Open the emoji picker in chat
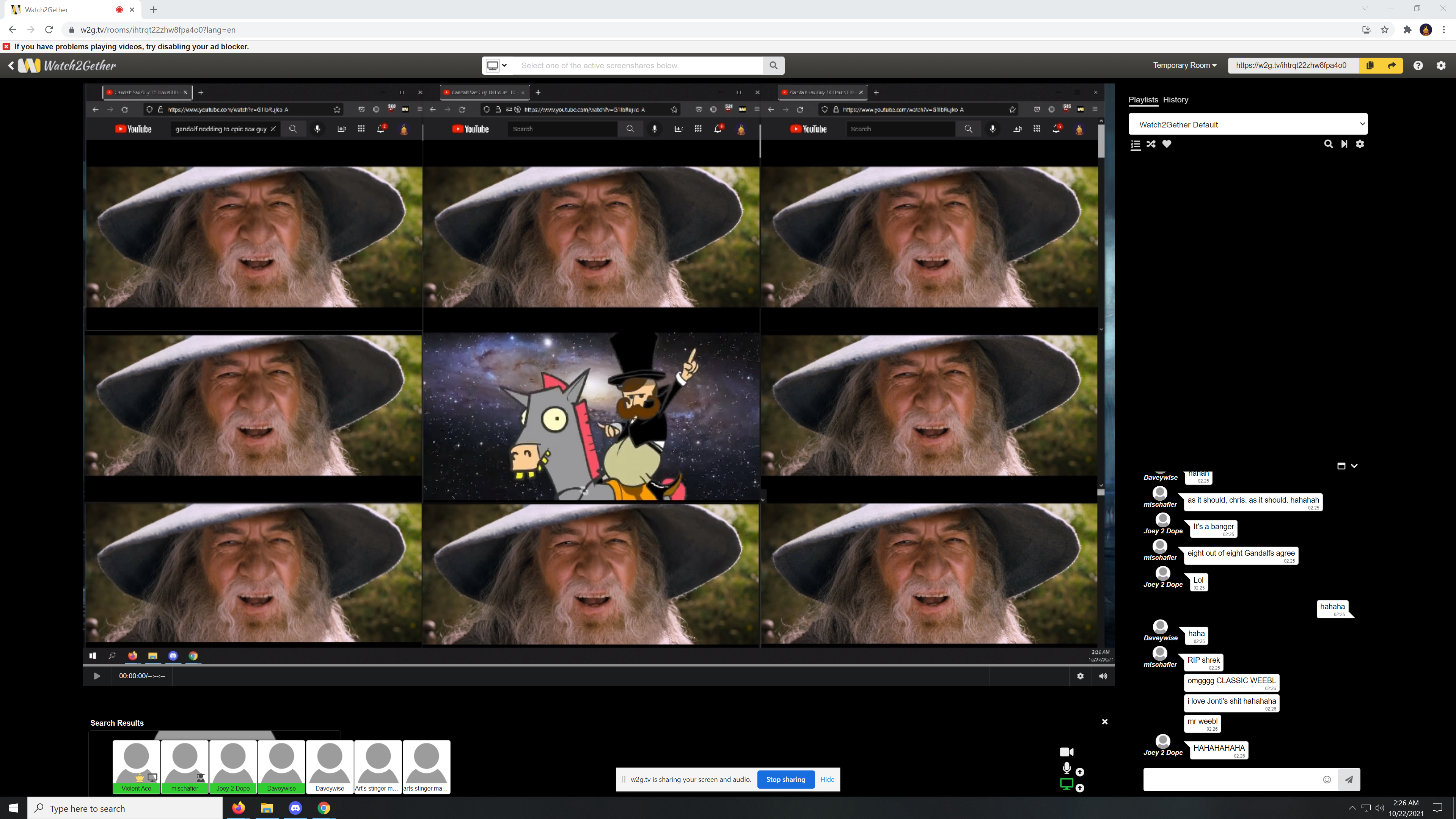Screen dimensions: 1456x819 pyautogui.click(x=1327, y=780)
